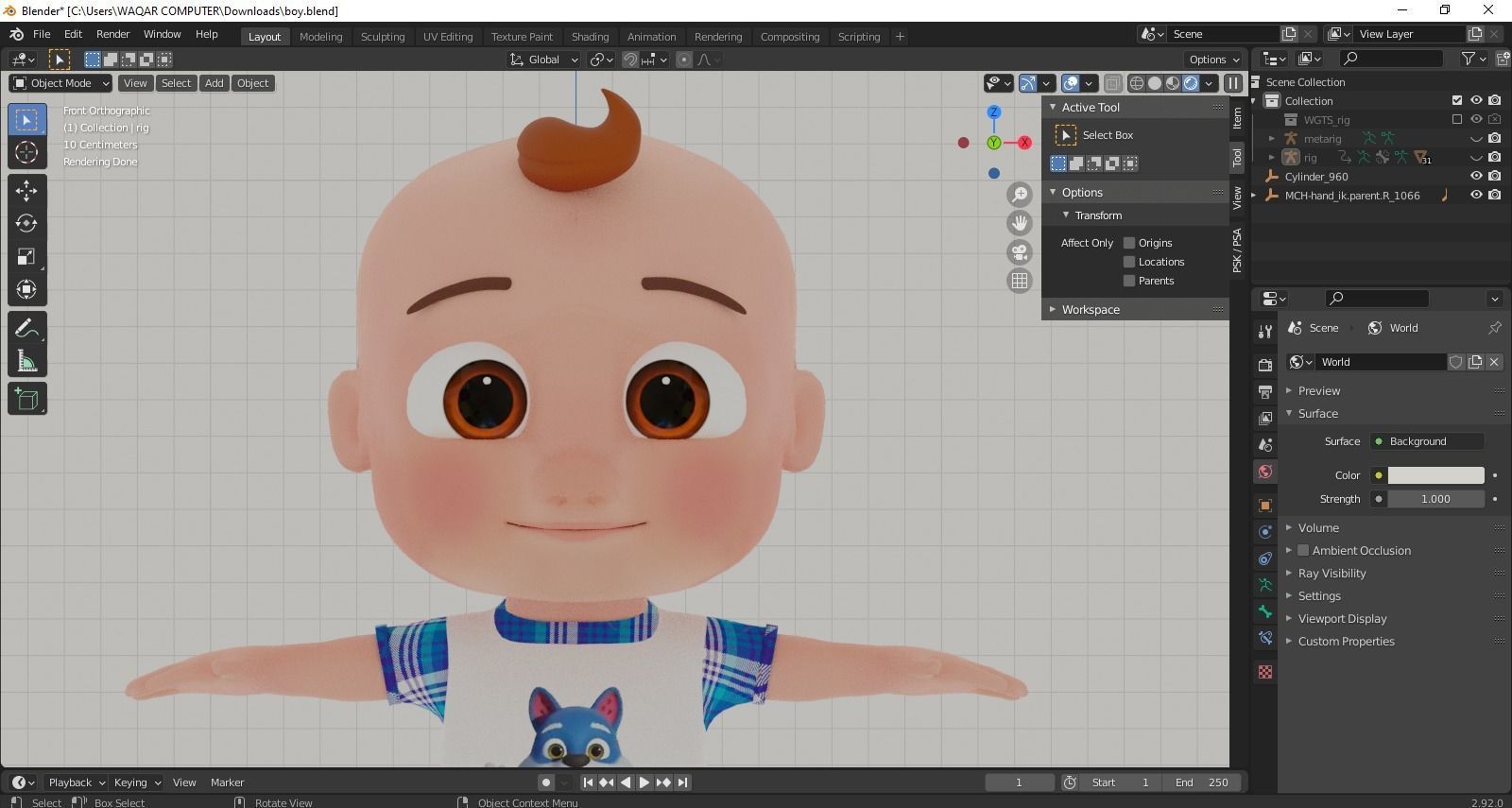Viewport: 1512px width, 808px height.
Task: Click the Pan view hand gizmo
Action: click(x=1019, y=223)
